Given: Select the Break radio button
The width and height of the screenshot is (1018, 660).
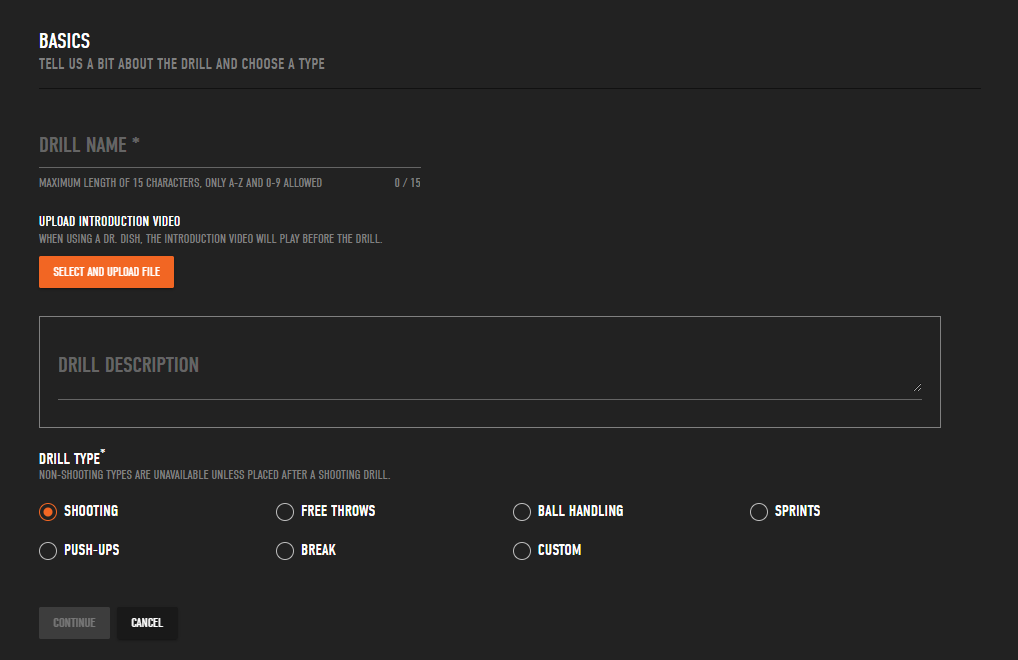Looking at the screenshot, I should coord(285,551).
